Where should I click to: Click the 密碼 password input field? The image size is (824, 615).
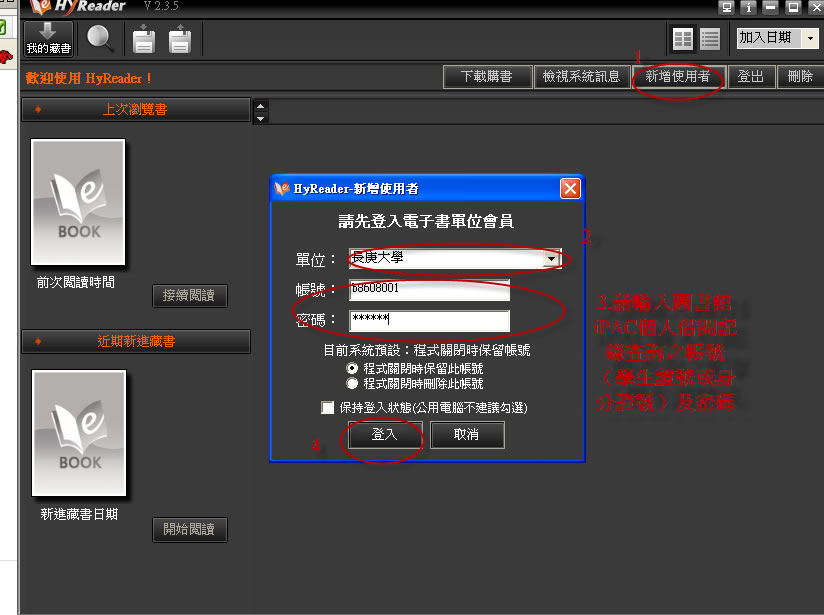click(x=429, y=320)
